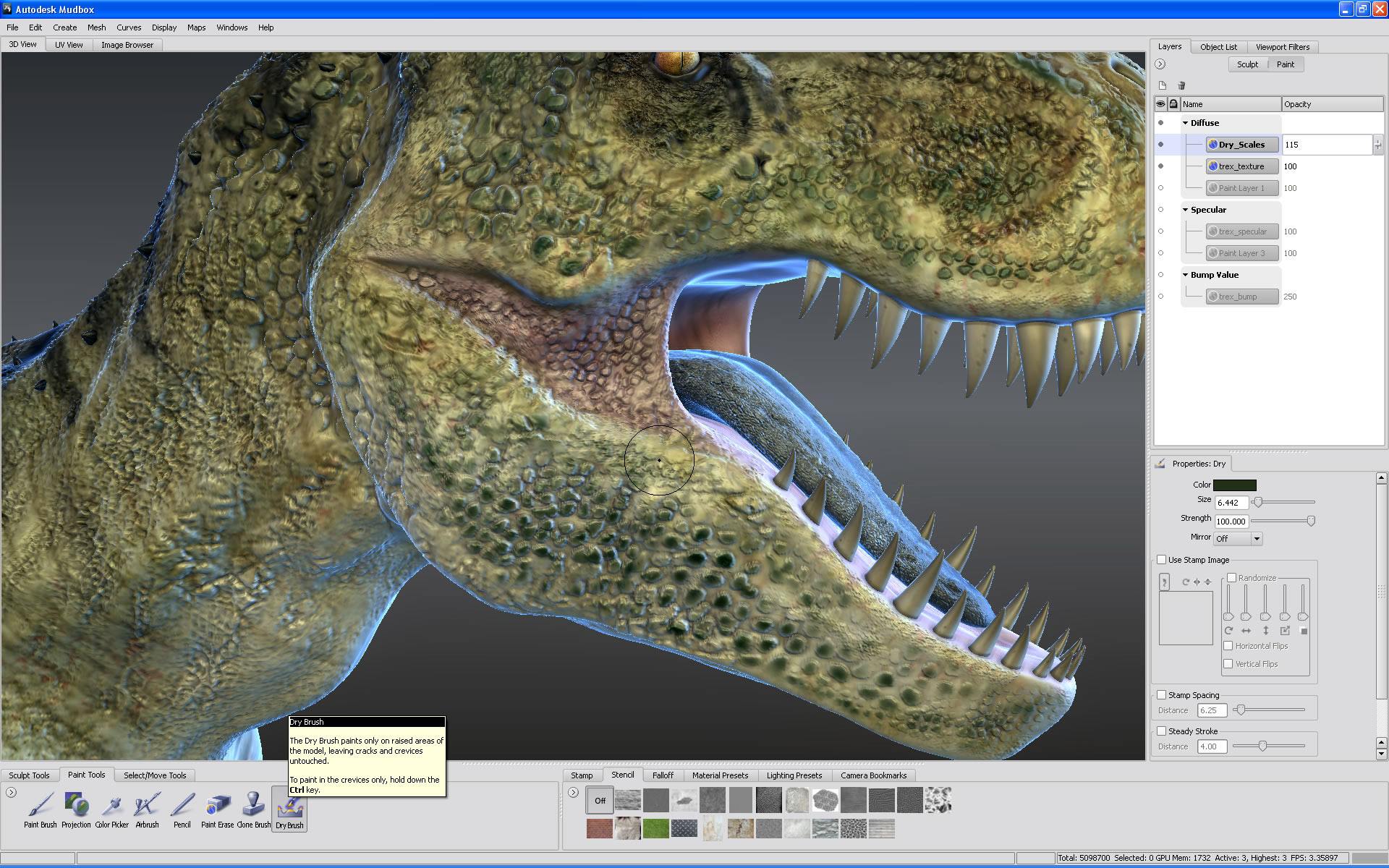This screenshot has height=868, width=1389.
Task: Open the brush Color swatch
Action: [x=1234, y=485]
